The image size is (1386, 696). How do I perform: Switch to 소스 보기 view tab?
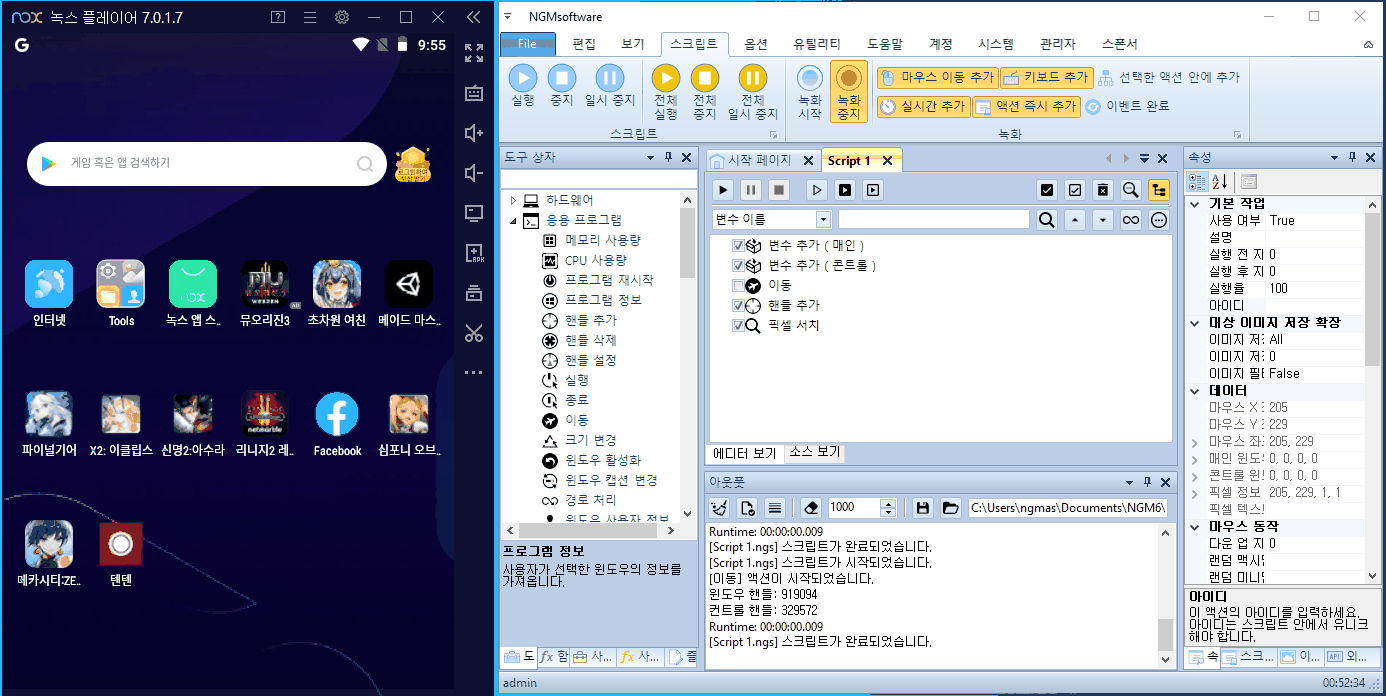point(815,453)
